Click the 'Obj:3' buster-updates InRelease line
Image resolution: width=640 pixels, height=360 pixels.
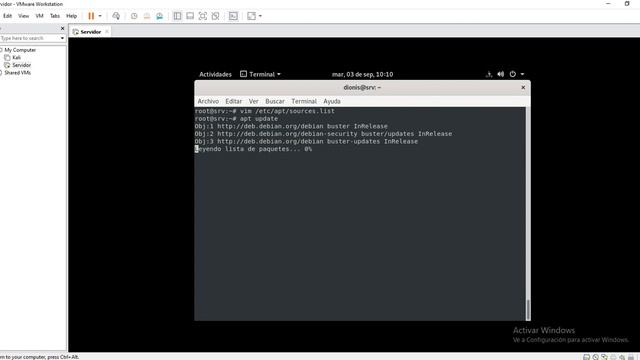(306, 142)
